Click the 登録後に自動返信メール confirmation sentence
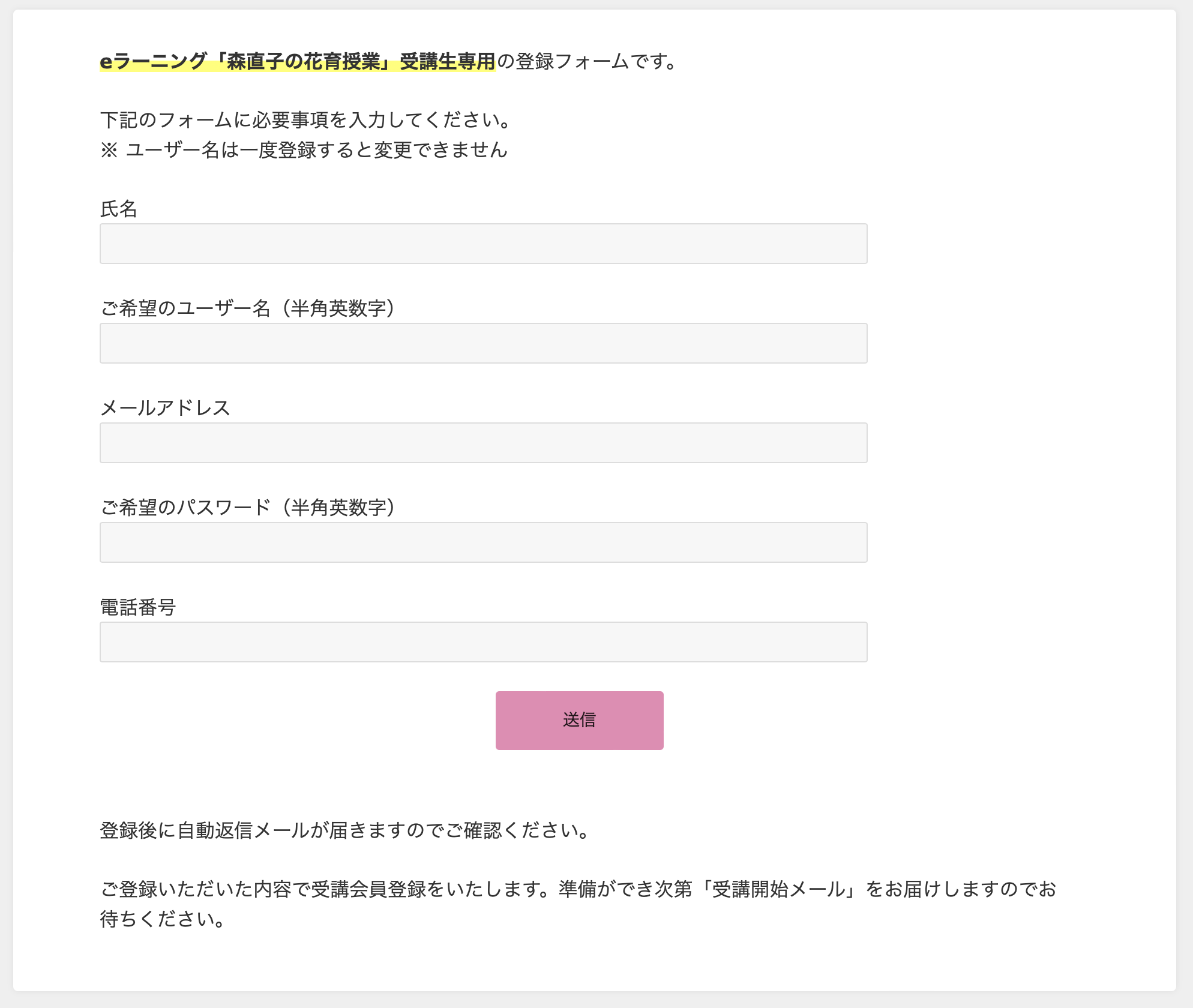 click(x=344, y=830)
